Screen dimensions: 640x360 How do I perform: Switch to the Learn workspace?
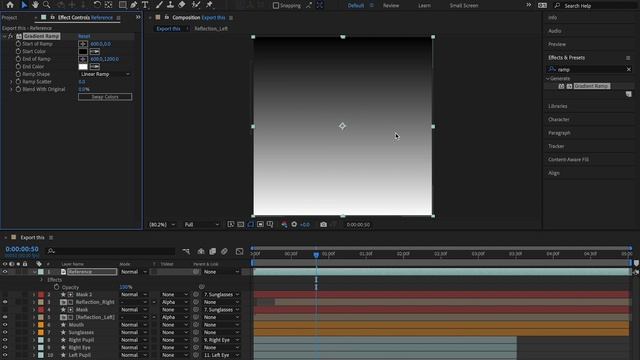(x=424, y=5)
